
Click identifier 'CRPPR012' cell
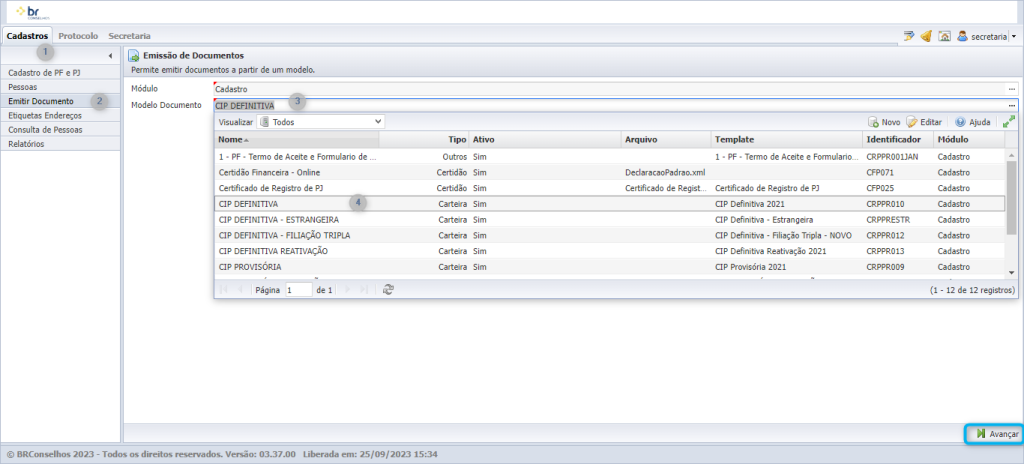click(x=885, y=235)
